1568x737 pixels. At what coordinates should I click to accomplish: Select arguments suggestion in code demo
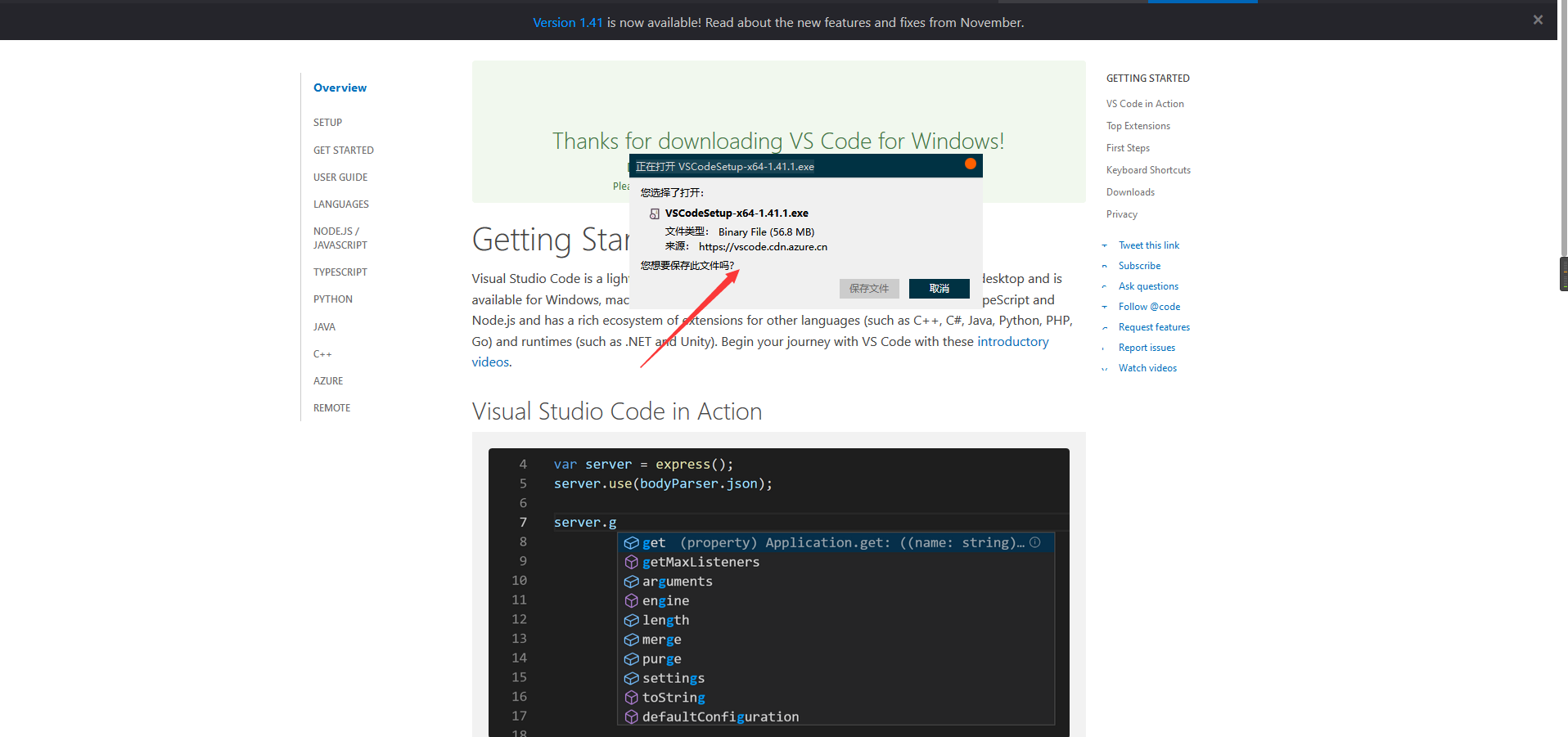click(x=836, y=582)
